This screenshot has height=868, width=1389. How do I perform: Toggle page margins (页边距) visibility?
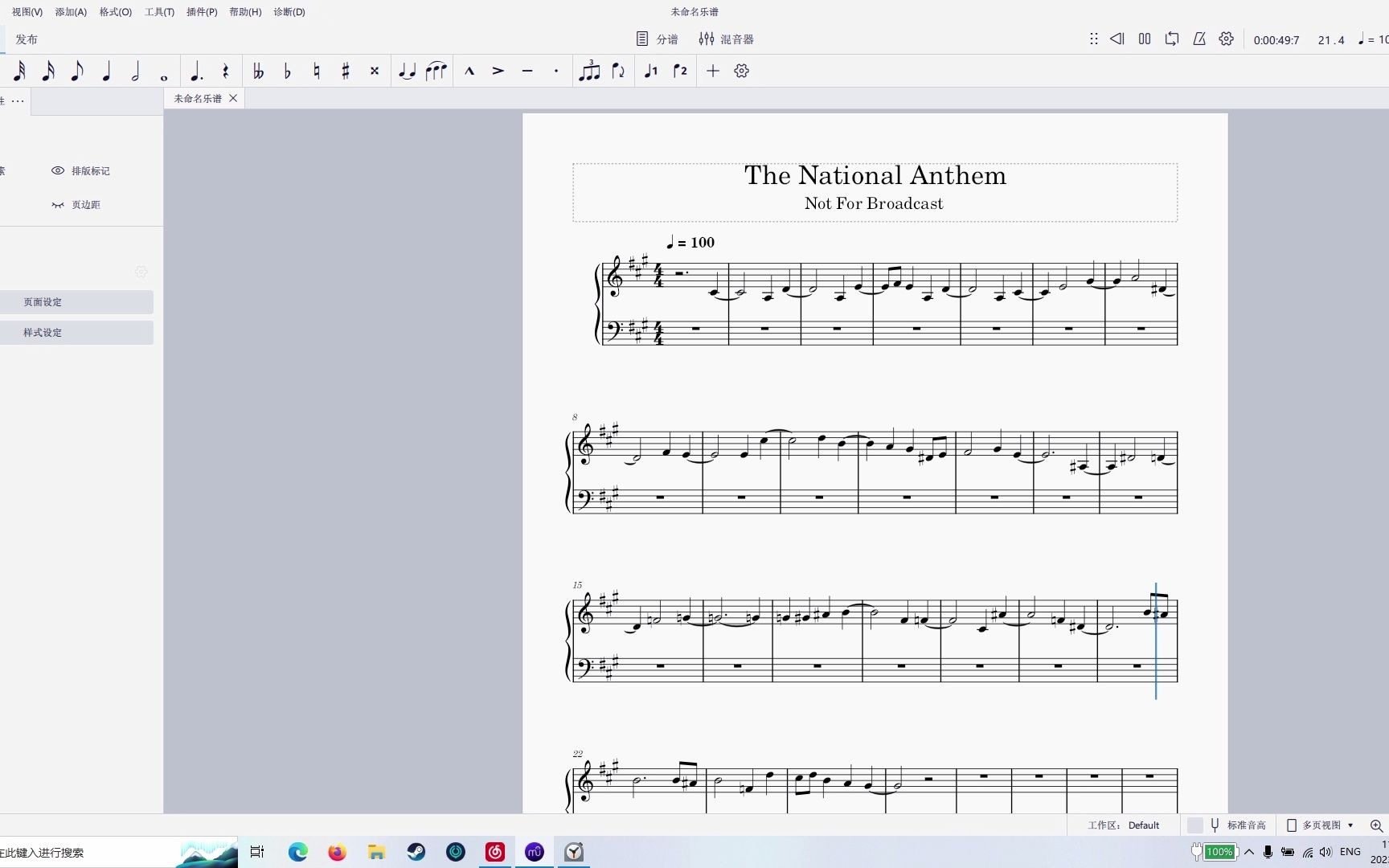tap(76, 205)
